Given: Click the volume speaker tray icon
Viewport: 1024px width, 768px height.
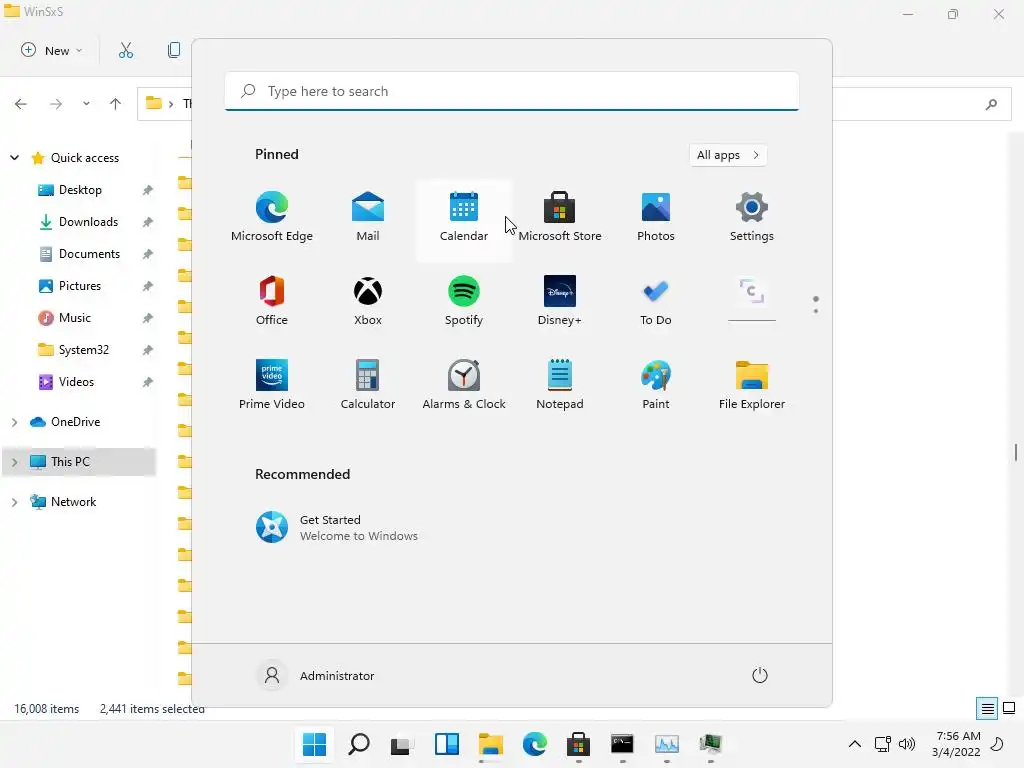Looking at the screenshot, I should point(906,744).
